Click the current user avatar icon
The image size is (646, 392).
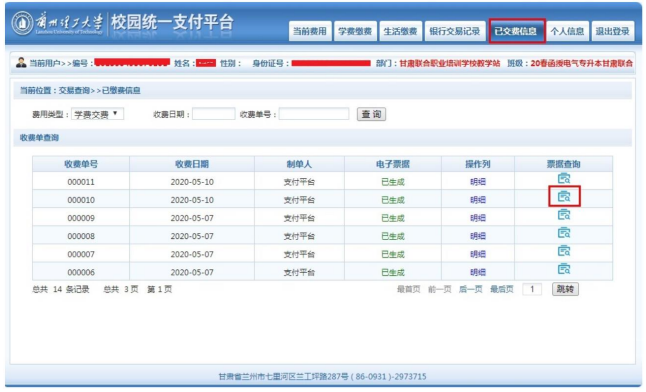(21, 63)
